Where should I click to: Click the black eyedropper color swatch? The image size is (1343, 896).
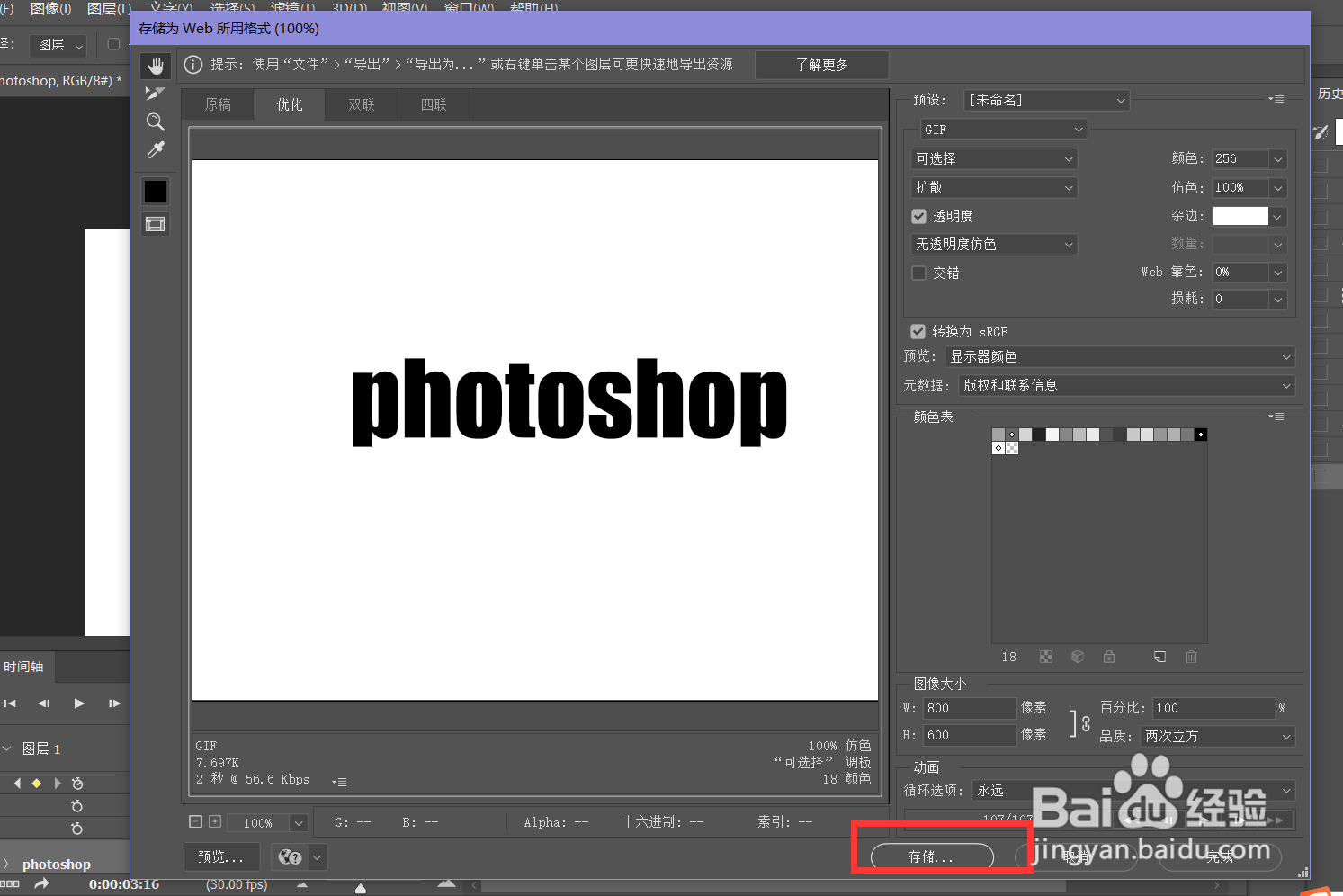click(x=156, y=191)
